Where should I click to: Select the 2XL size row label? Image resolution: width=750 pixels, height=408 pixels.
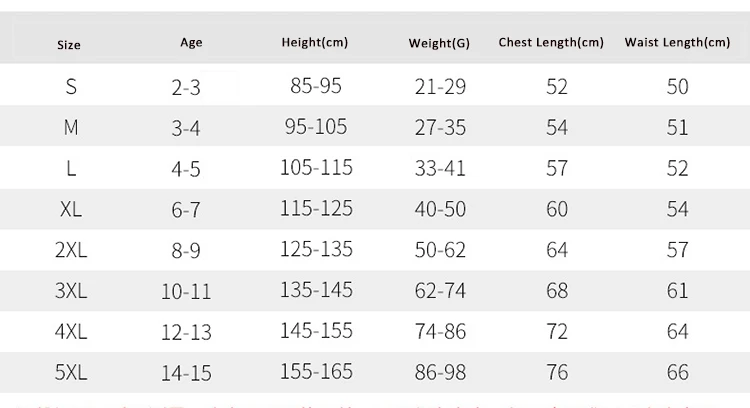(71, 250)
